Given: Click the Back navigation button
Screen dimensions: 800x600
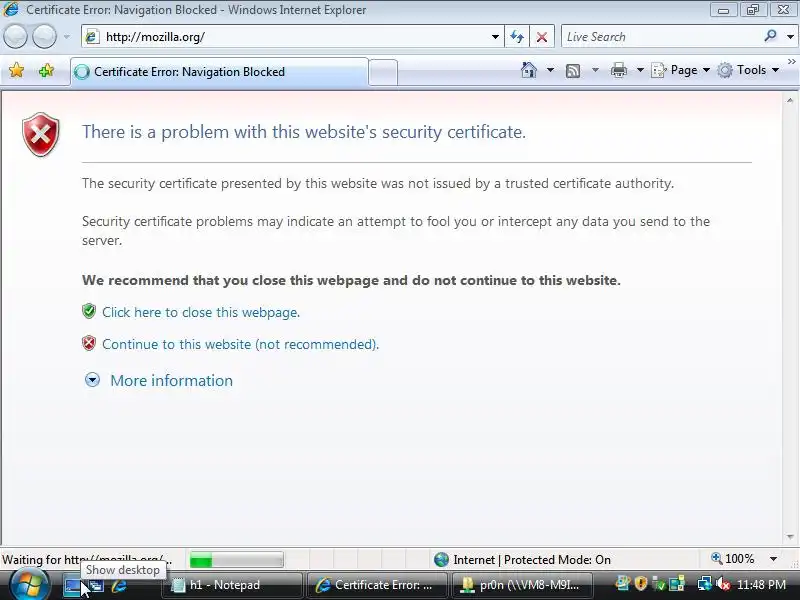Looking at the screenshot, I should click(x=15, y=37).
